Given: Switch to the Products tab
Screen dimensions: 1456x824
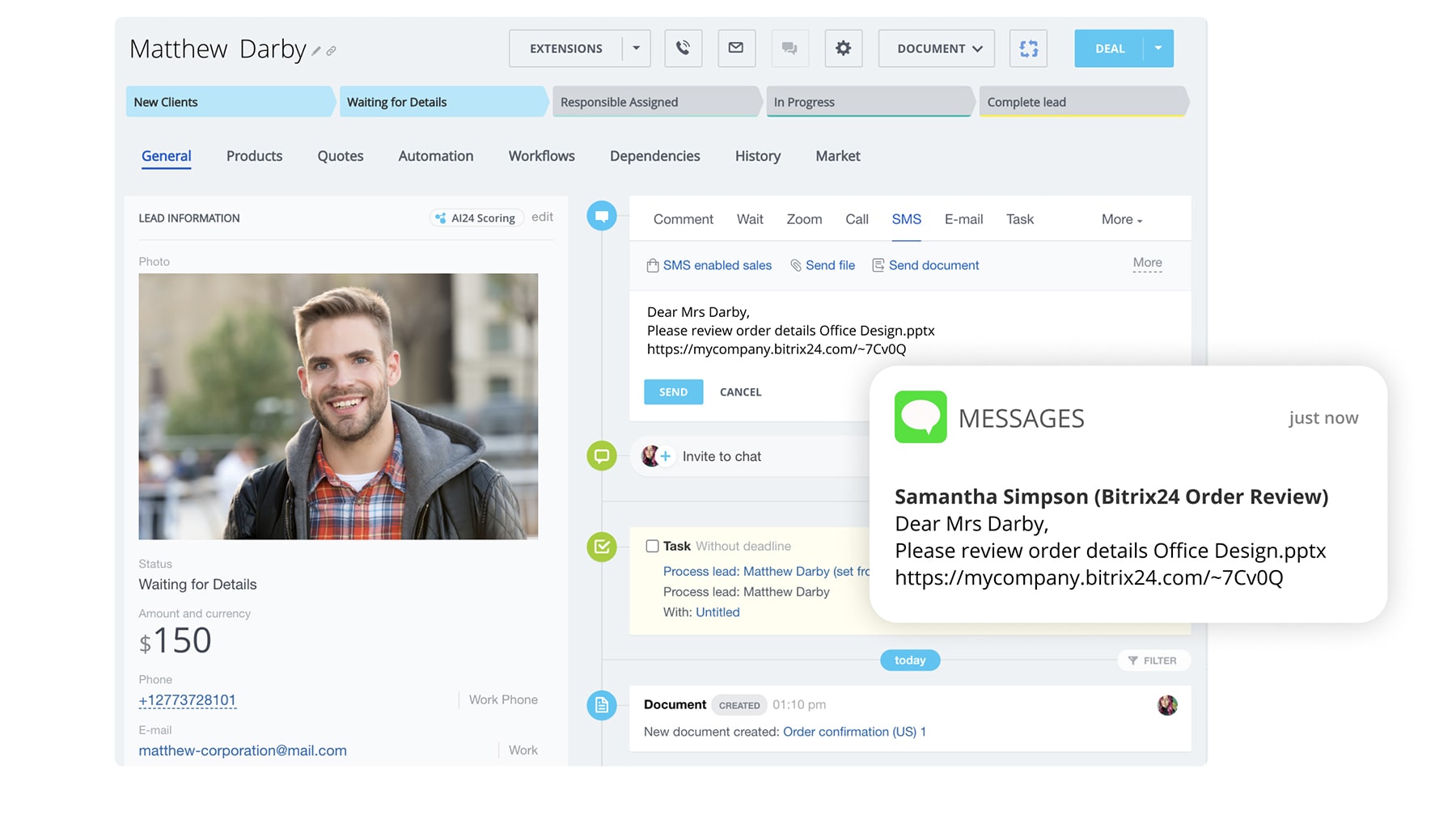Looking at the screenshot, I should click(x=254, y=156).
